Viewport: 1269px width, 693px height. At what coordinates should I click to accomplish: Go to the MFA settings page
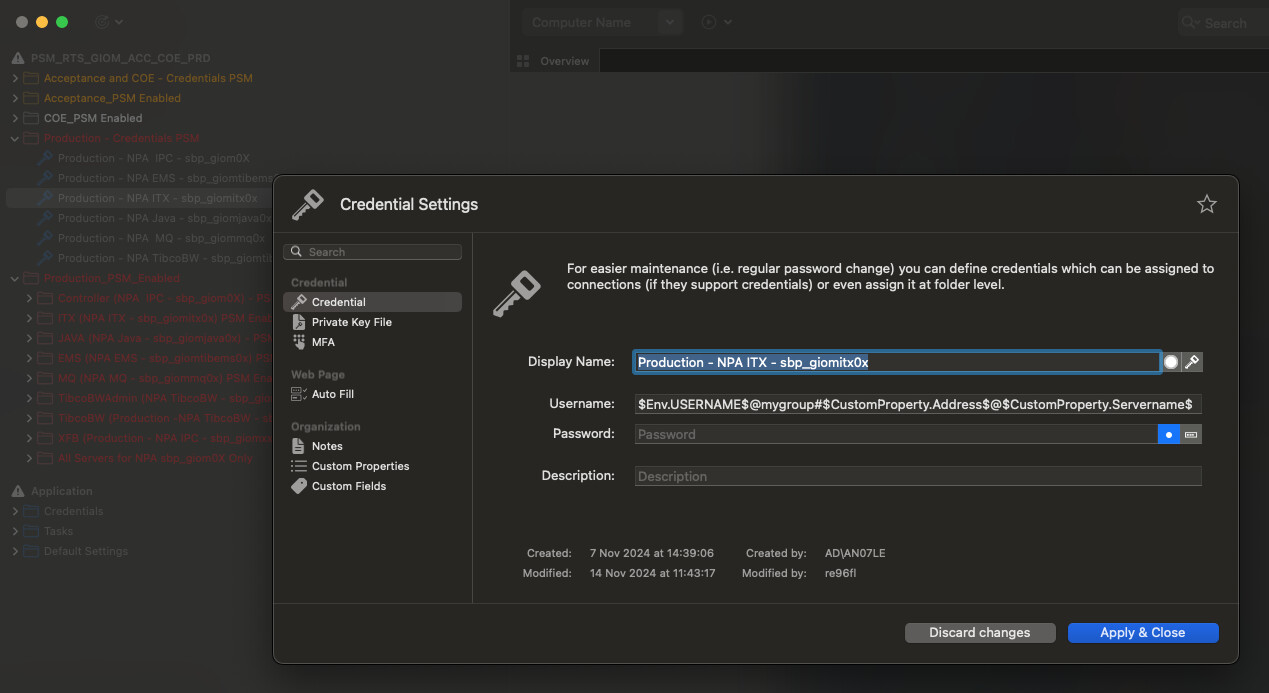323,342
